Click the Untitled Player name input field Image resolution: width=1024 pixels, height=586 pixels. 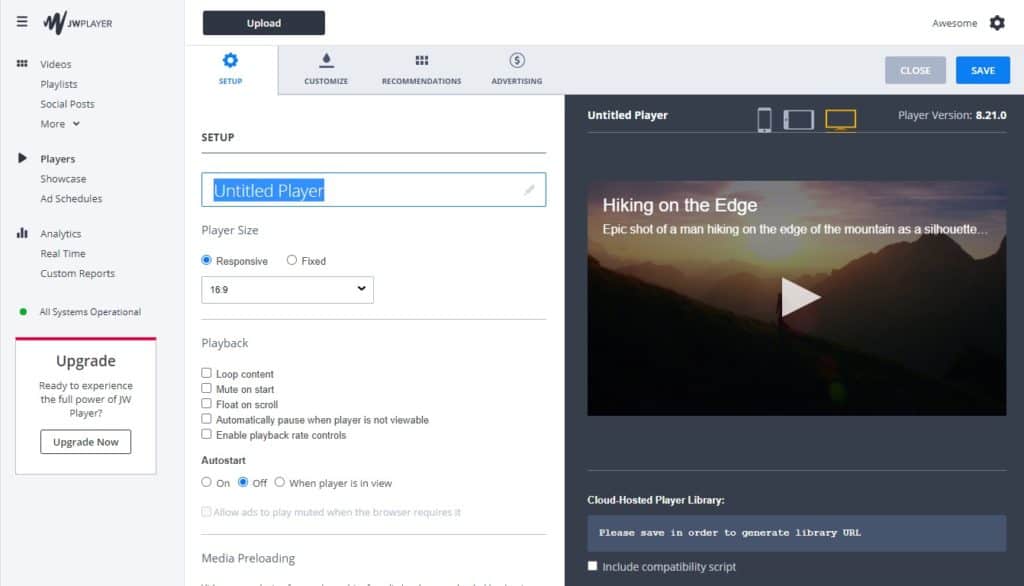(374, 190)
